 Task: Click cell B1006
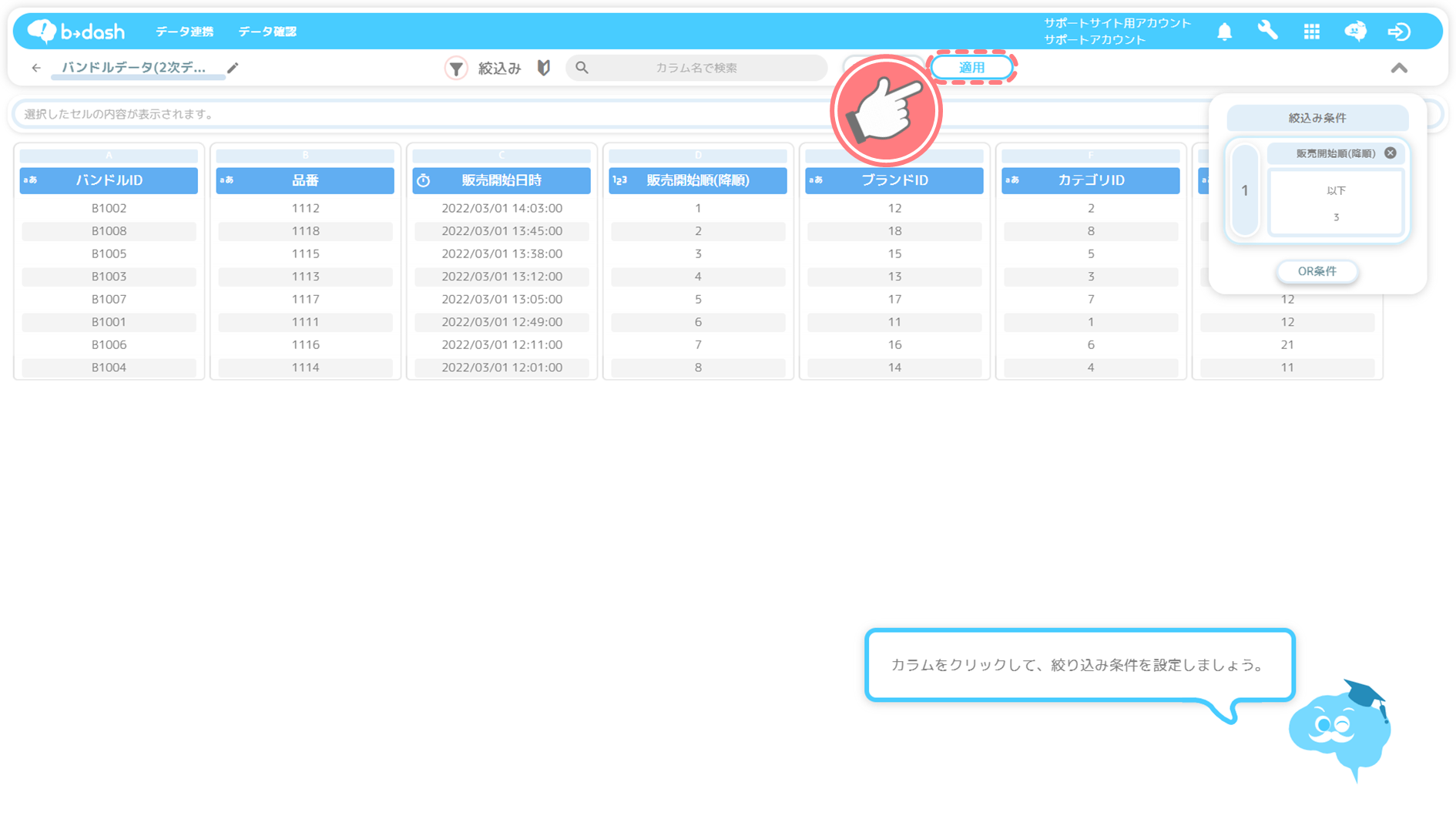click(109, 344)
